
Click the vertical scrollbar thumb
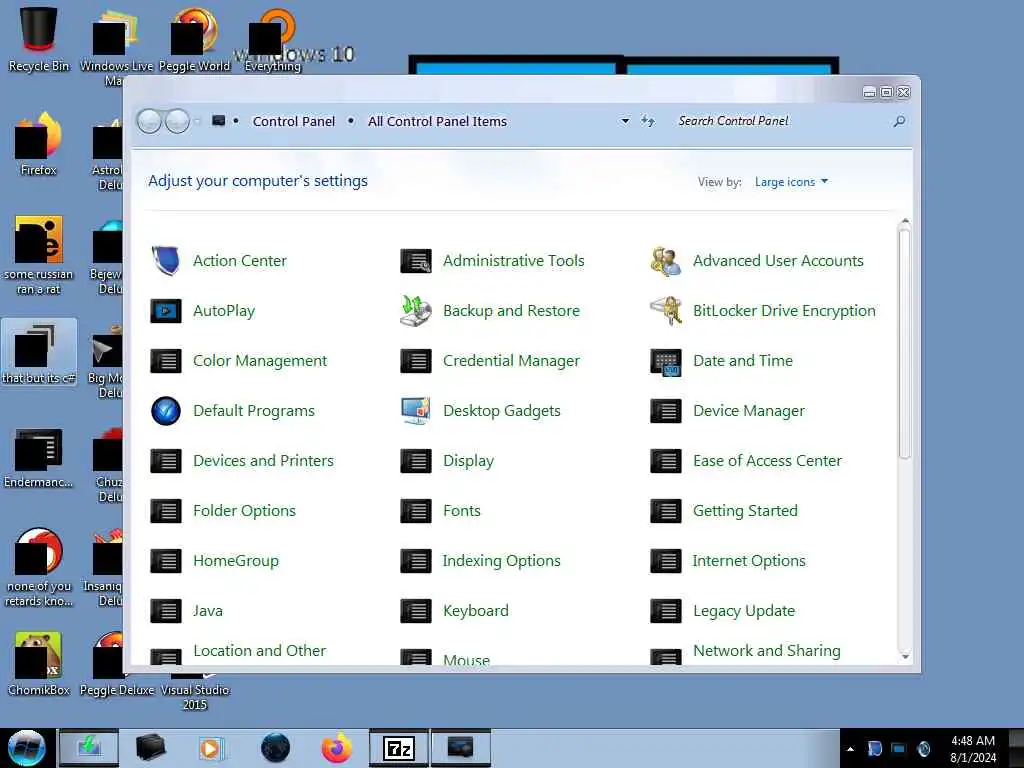[904, 344]
